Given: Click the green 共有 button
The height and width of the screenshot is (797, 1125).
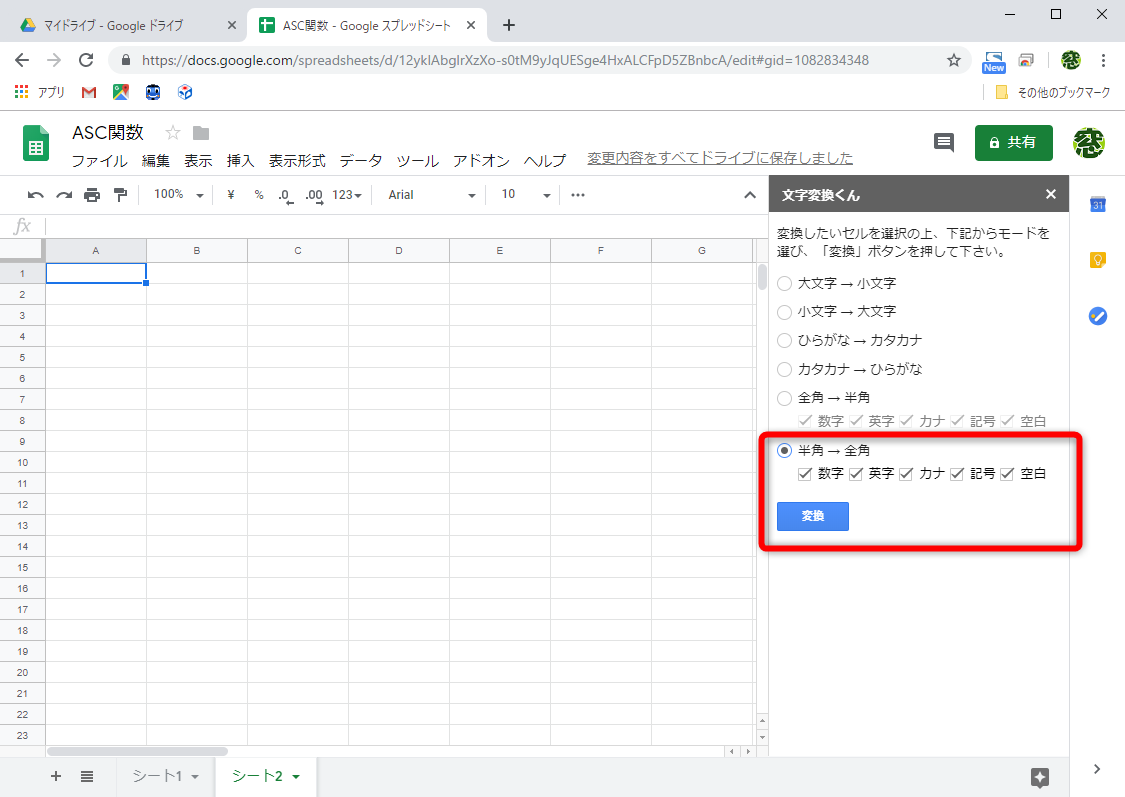Looking at the screenshot, I should (1013, 142).
